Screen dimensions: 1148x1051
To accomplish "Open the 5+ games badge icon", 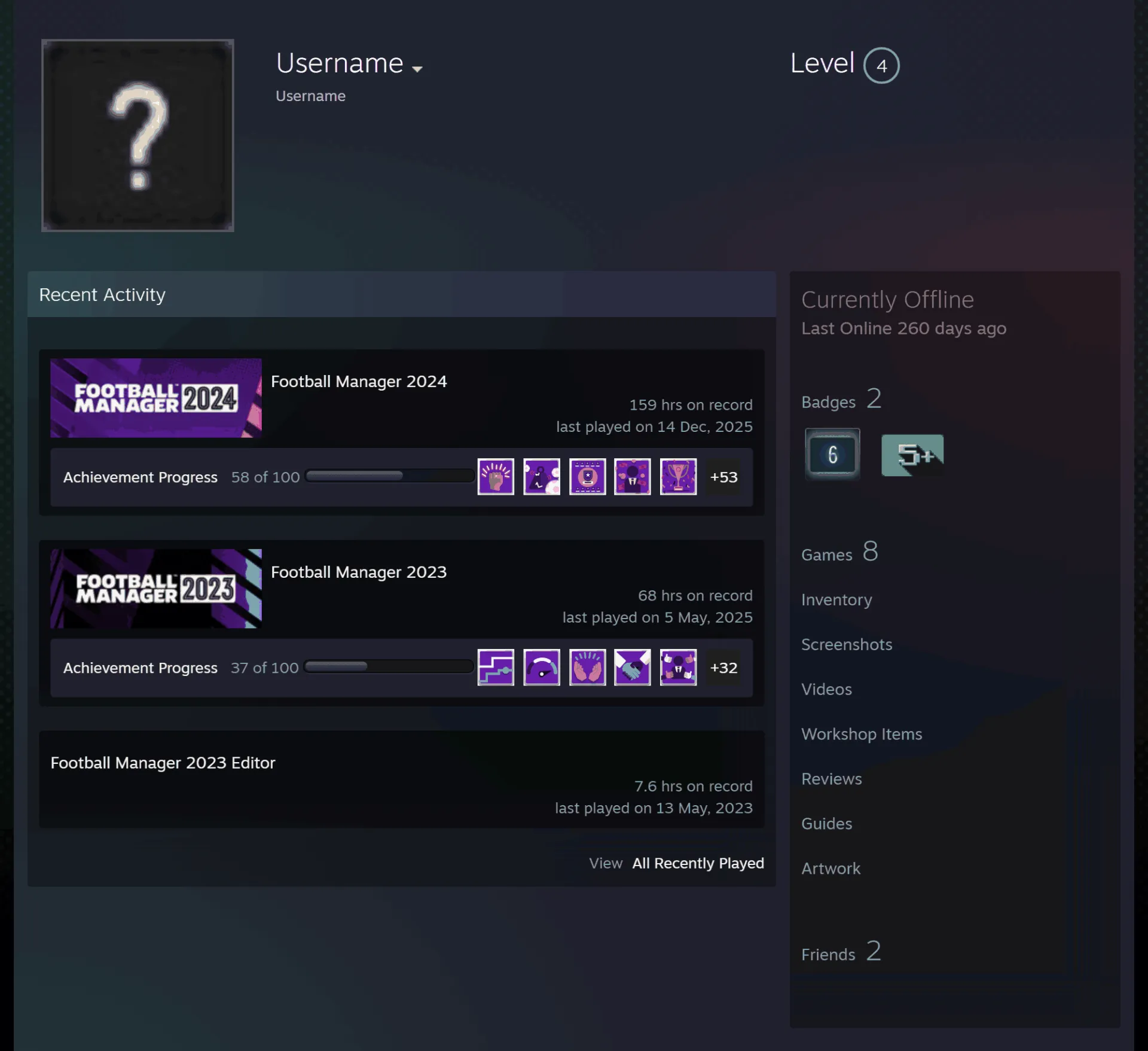I will pos(912,455).
